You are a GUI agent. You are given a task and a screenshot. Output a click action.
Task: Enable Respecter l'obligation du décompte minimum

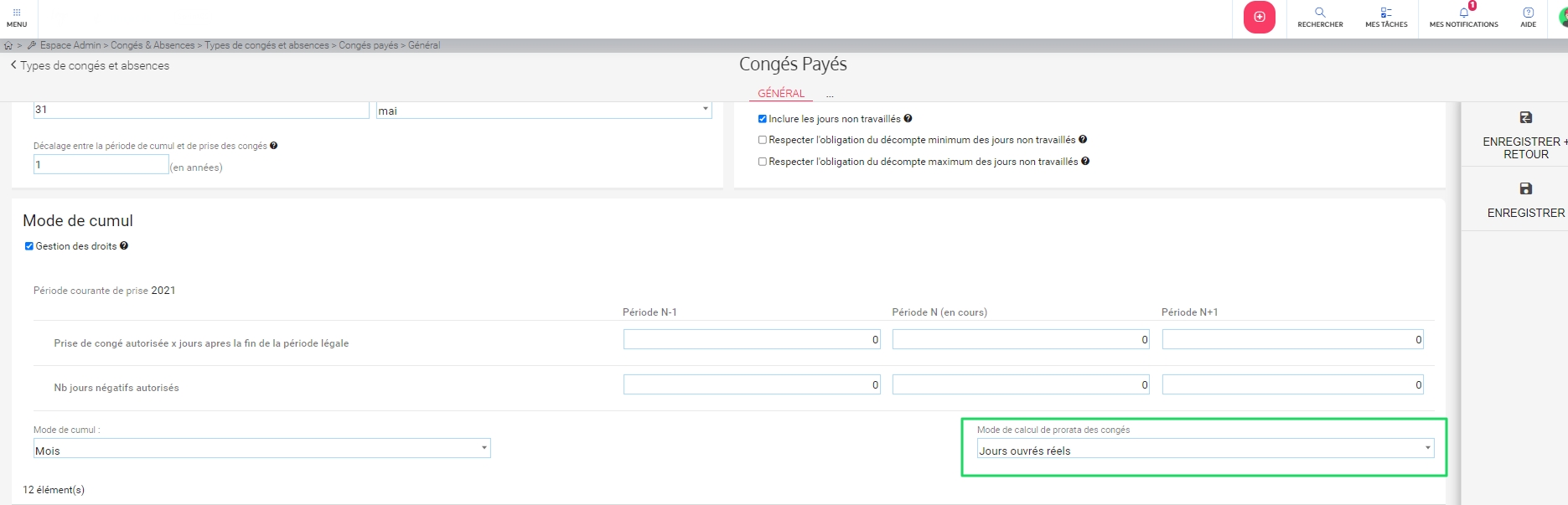pos(763,141)
